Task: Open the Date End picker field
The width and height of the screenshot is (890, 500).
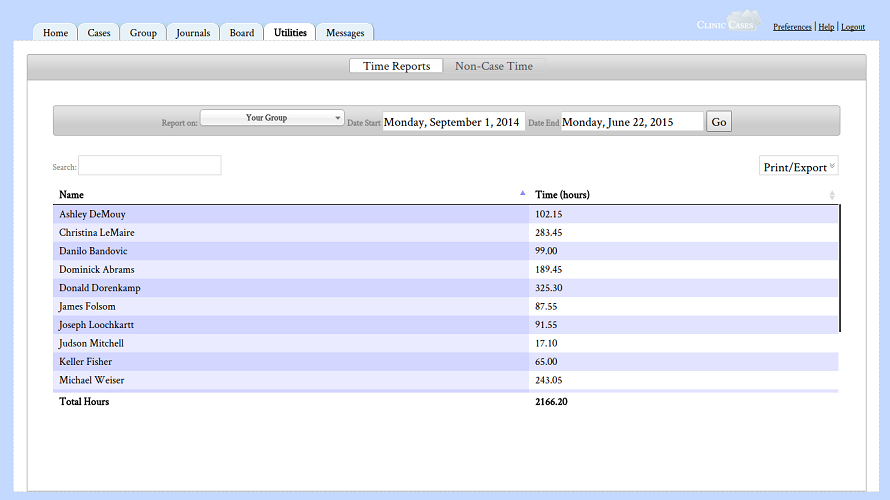Action: [631, 122]
